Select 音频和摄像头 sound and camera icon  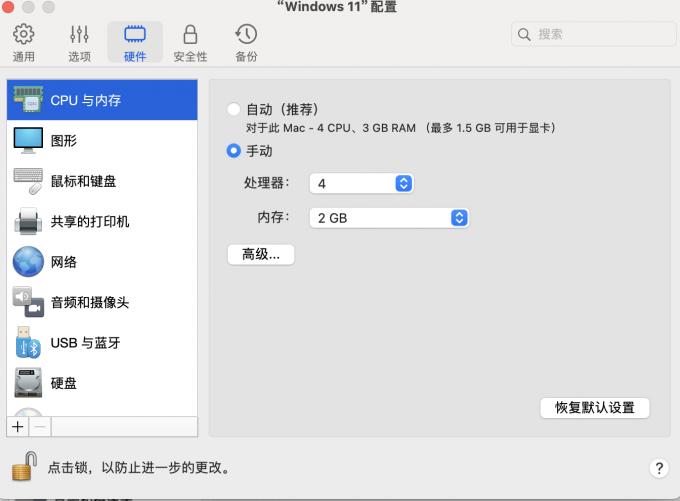(28, 302)
